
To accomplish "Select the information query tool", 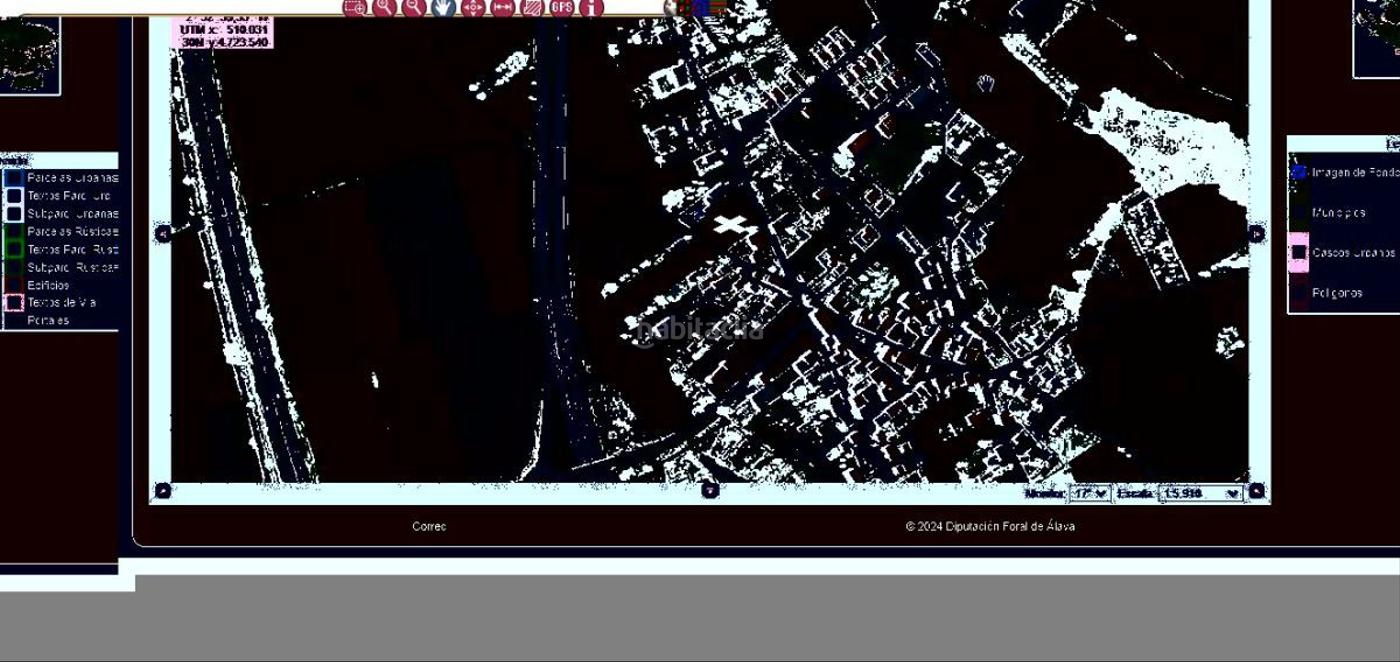I will coord(592,8).
